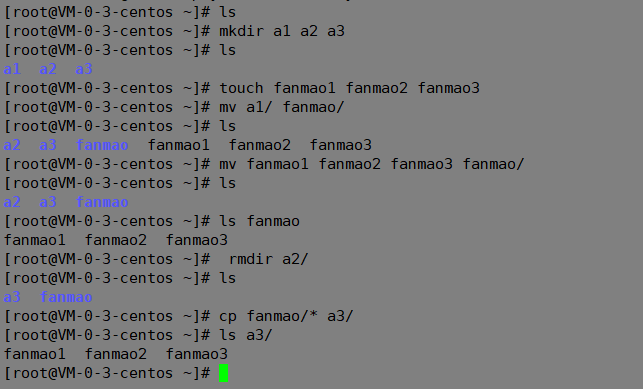Click the 'cp fanmao/* a3/' command

286,316
